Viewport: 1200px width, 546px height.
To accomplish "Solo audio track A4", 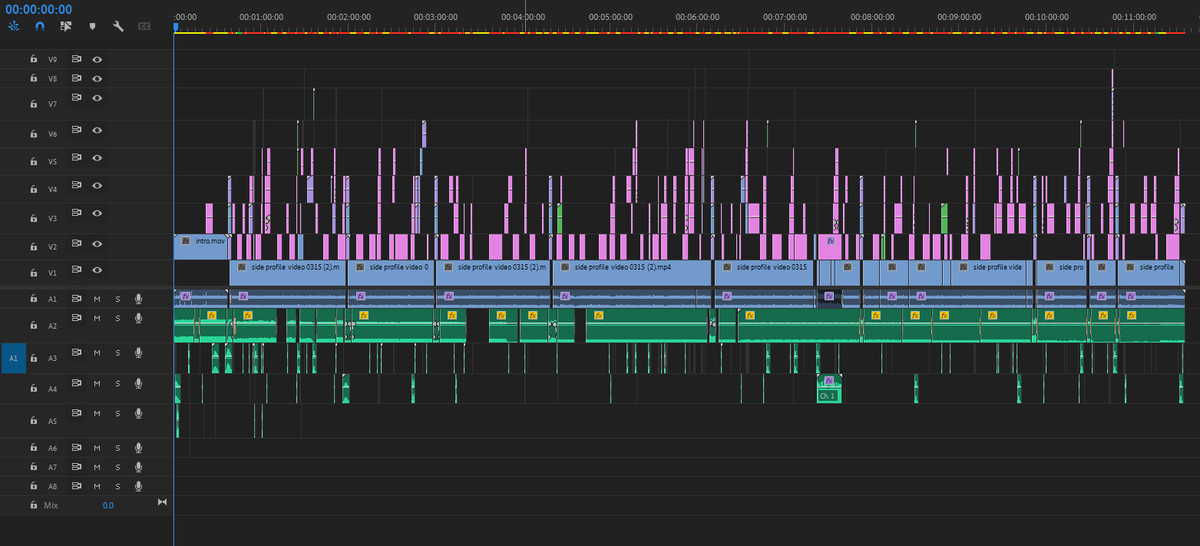I will click(x=117, y=386).
